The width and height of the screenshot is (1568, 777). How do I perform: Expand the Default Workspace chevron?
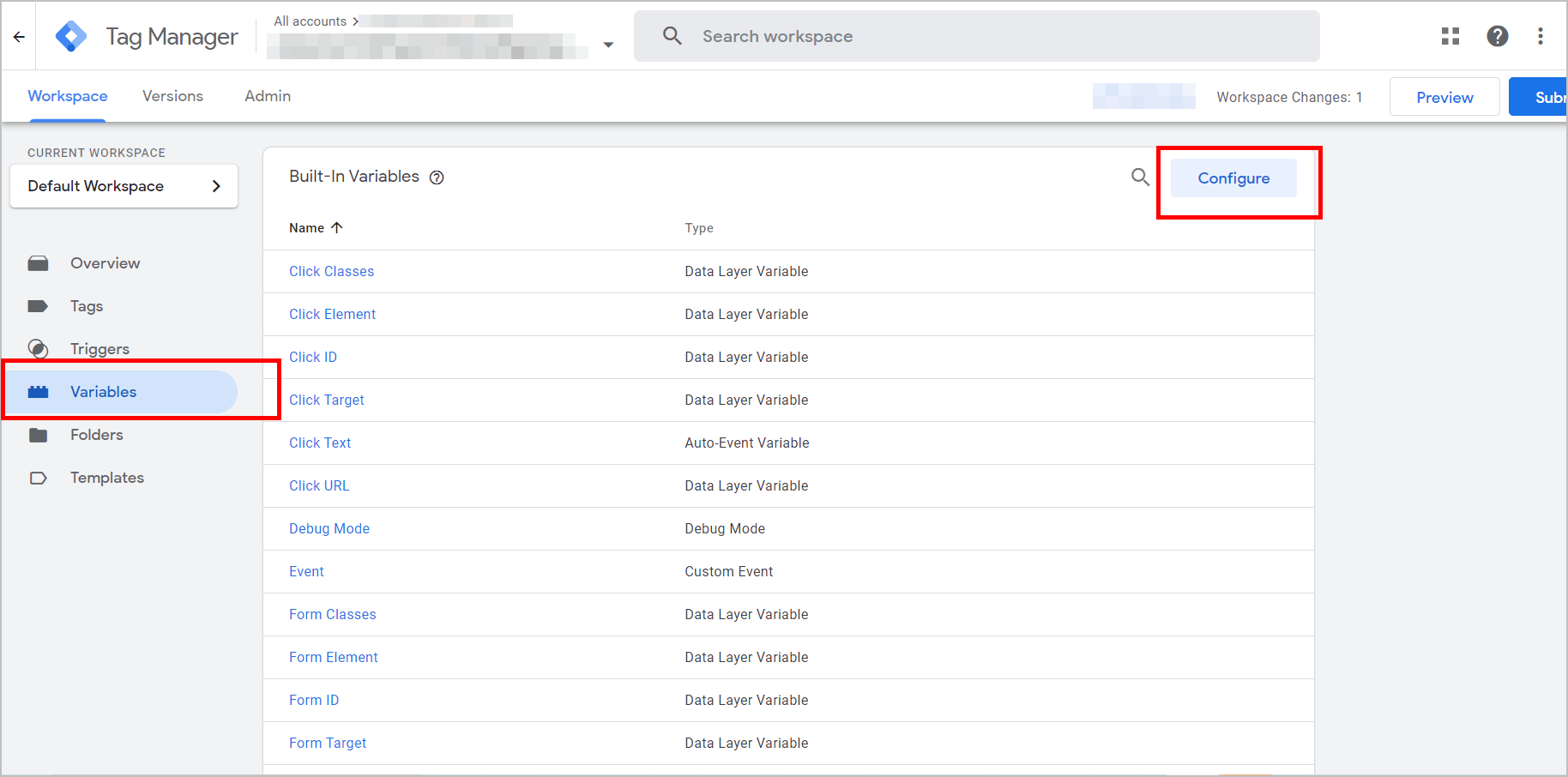(217, 185)
